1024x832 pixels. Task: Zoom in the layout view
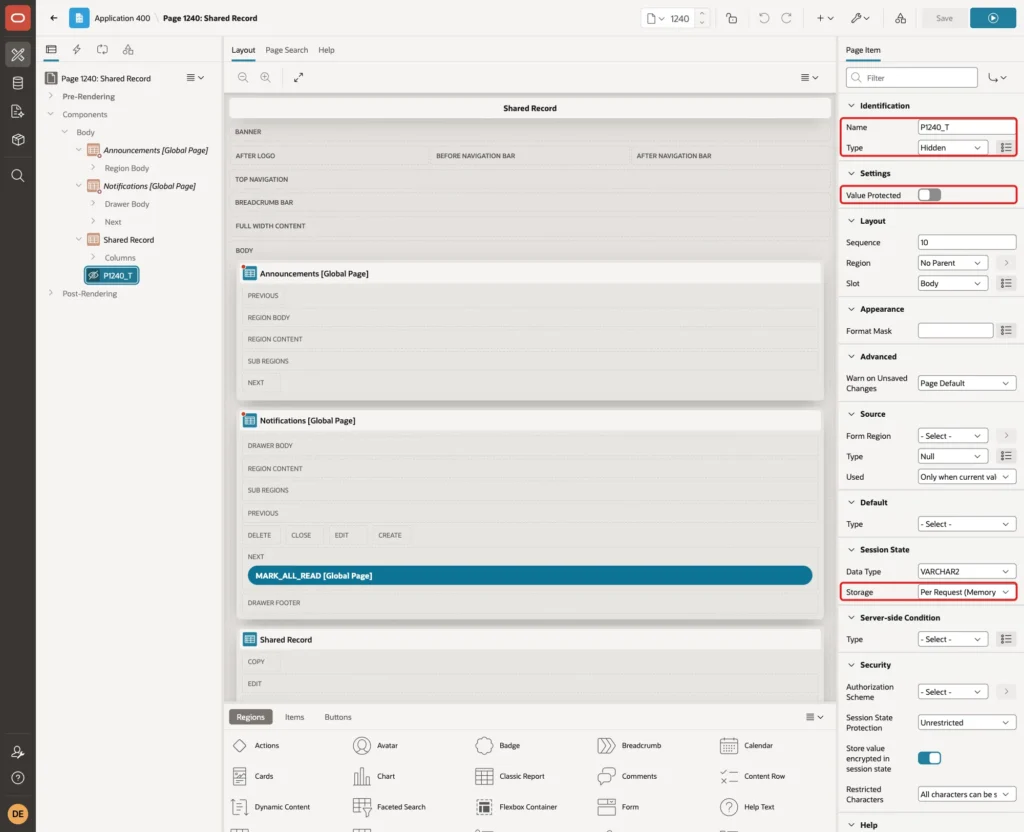coord(265,77)
